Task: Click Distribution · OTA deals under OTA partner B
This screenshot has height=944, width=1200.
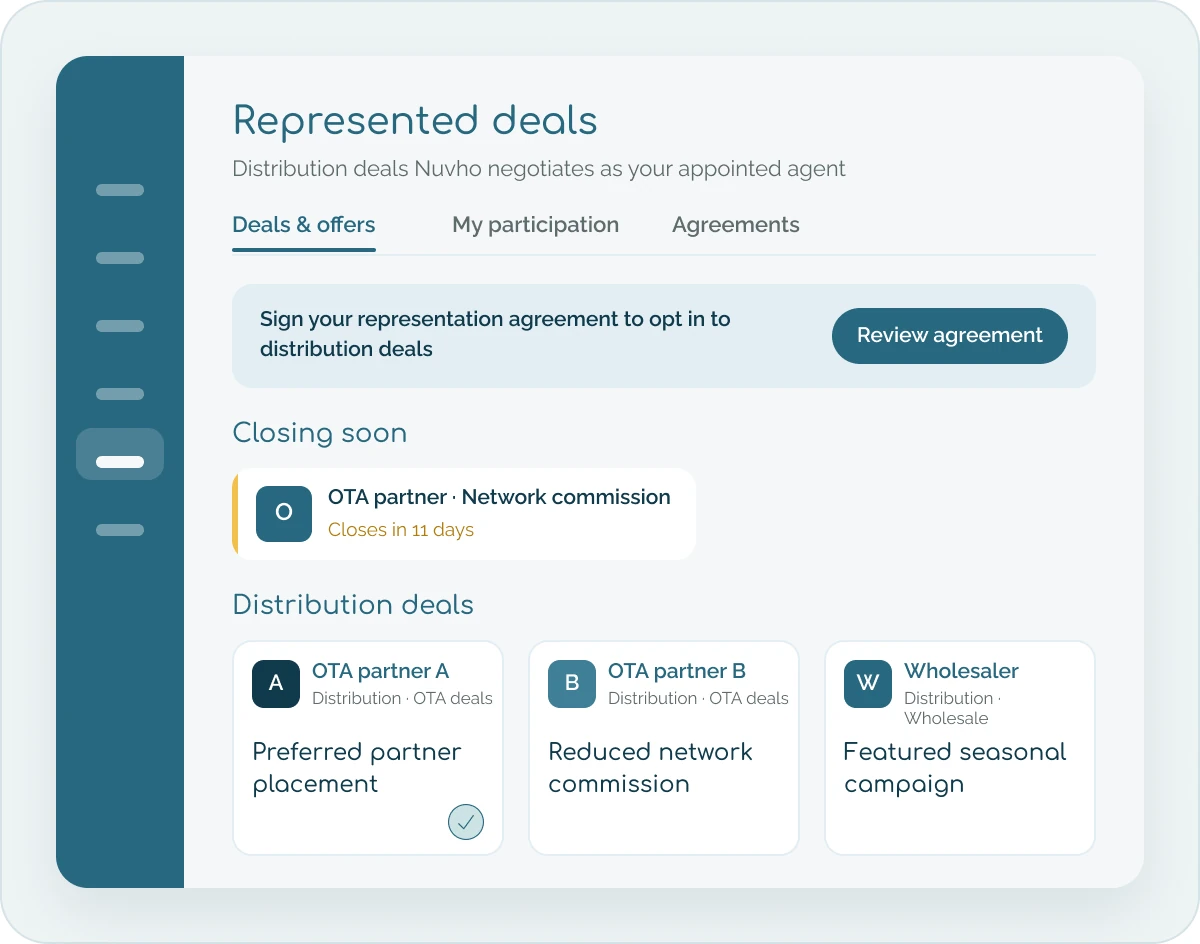Action: [698, 698]
